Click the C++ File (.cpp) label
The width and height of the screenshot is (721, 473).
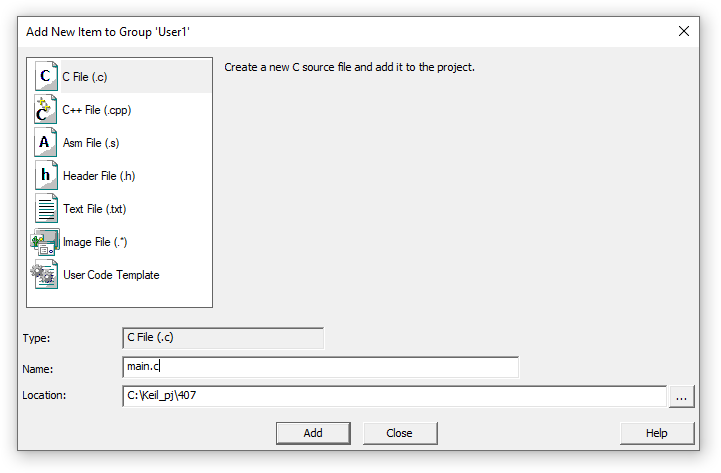point(97,110)
